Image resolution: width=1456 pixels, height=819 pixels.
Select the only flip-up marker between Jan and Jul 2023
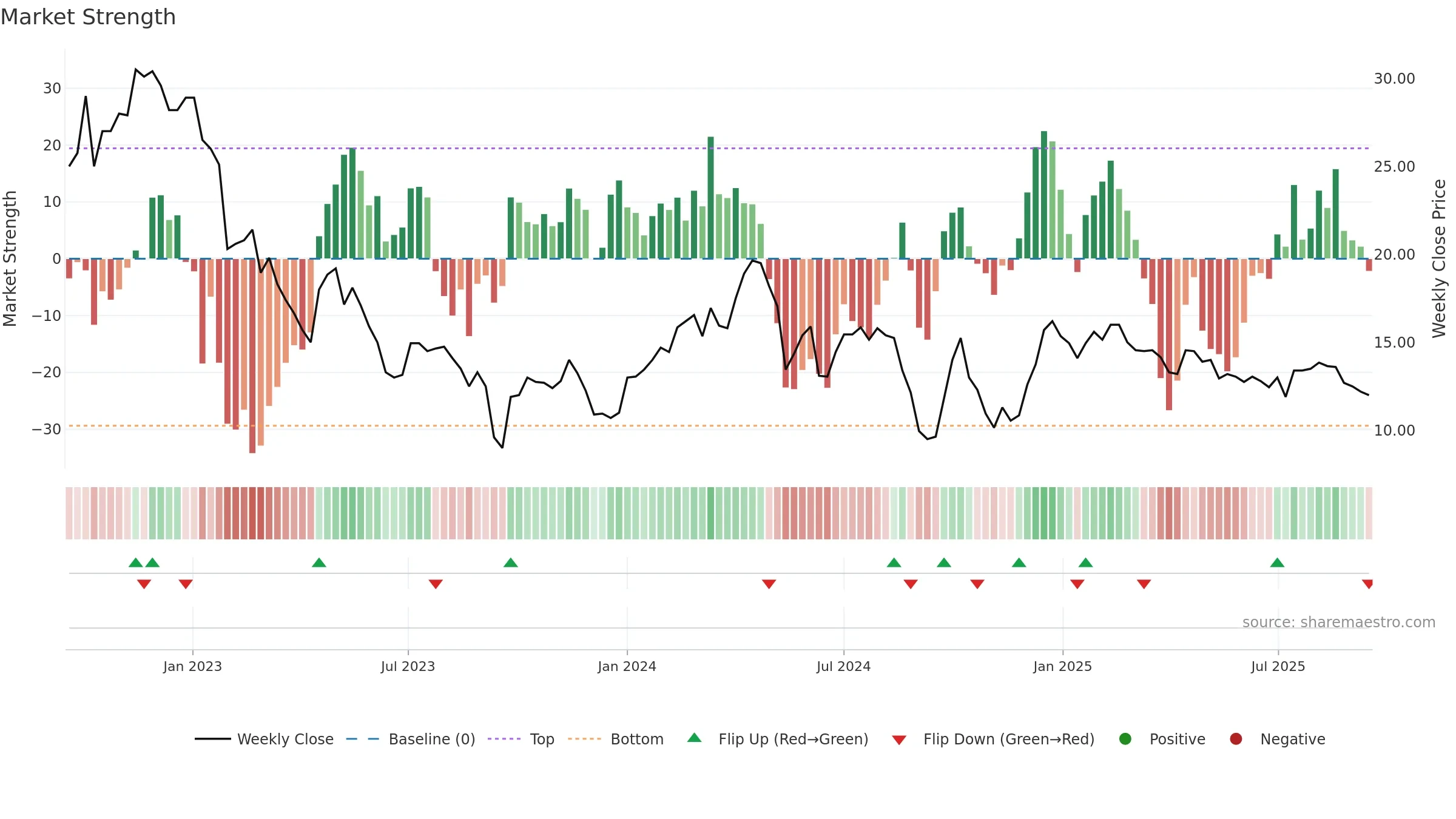point(319,562)
